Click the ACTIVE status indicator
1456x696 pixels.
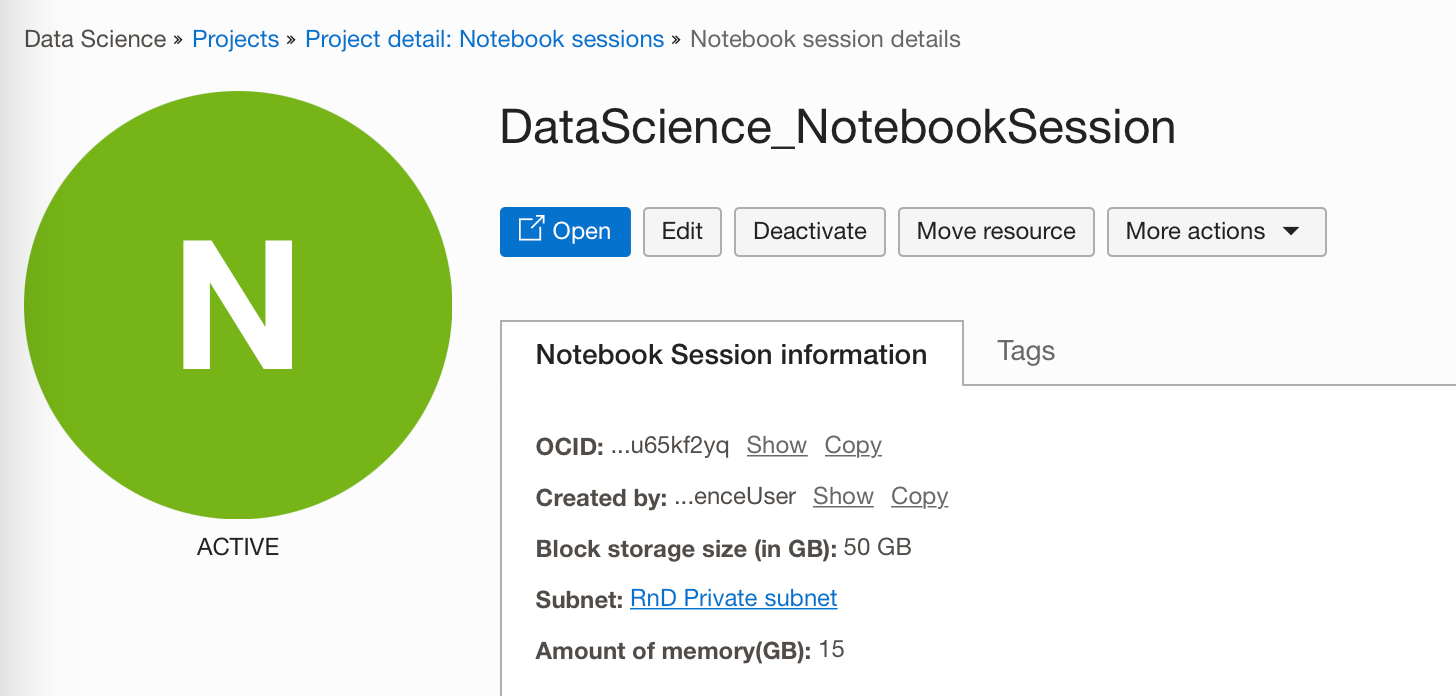237,546
